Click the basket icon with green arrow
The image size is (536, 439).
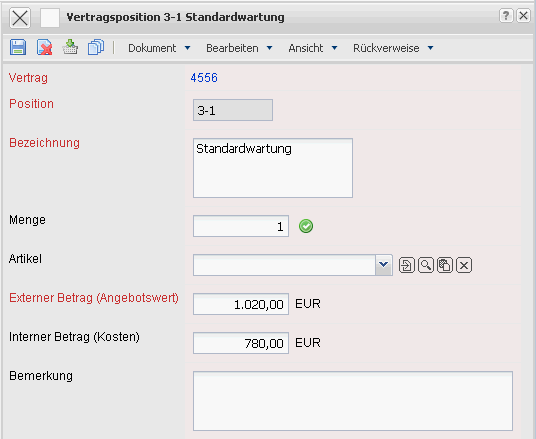70,47
